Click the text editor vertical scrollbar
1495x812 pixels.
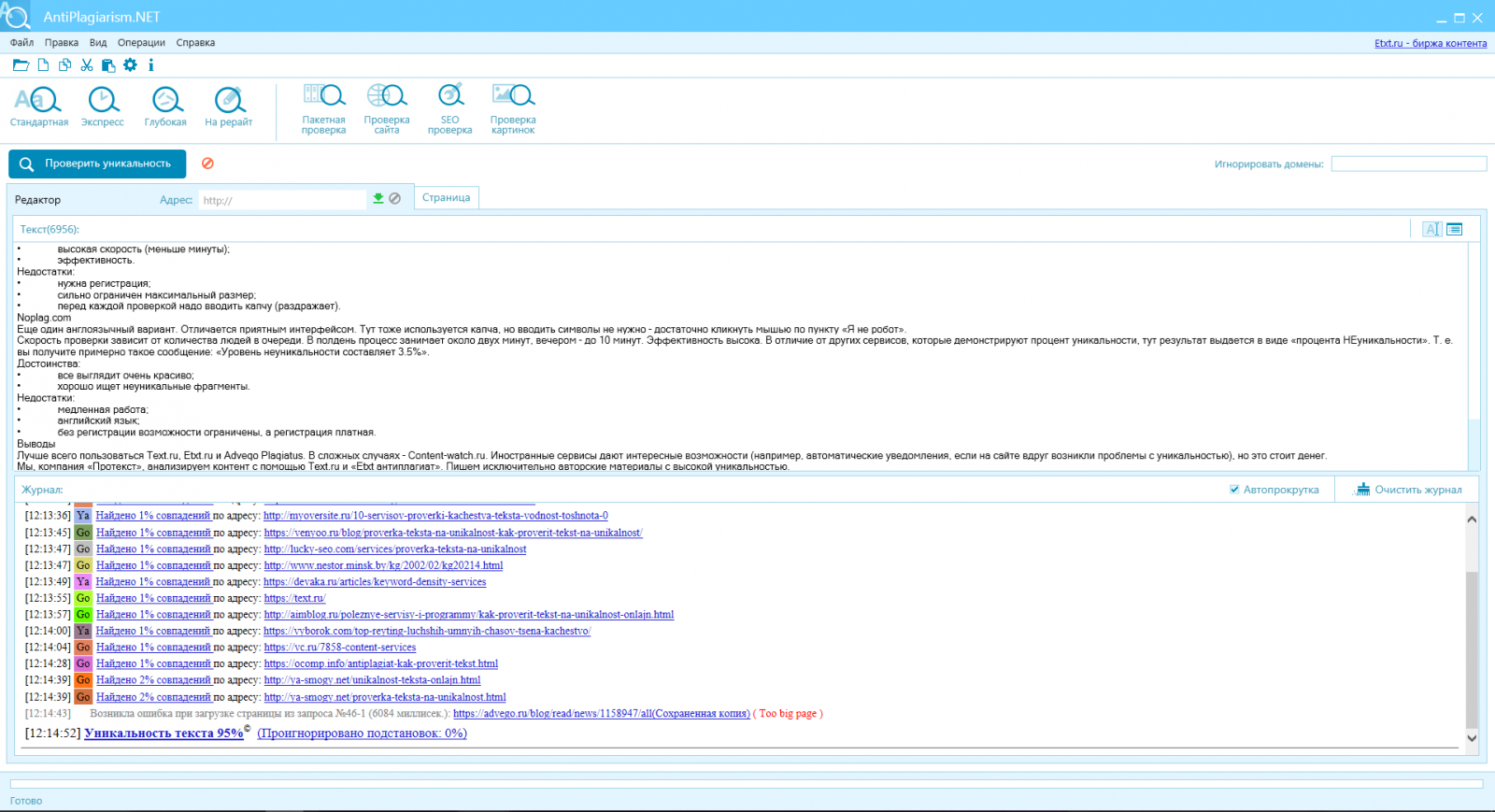1474,356
